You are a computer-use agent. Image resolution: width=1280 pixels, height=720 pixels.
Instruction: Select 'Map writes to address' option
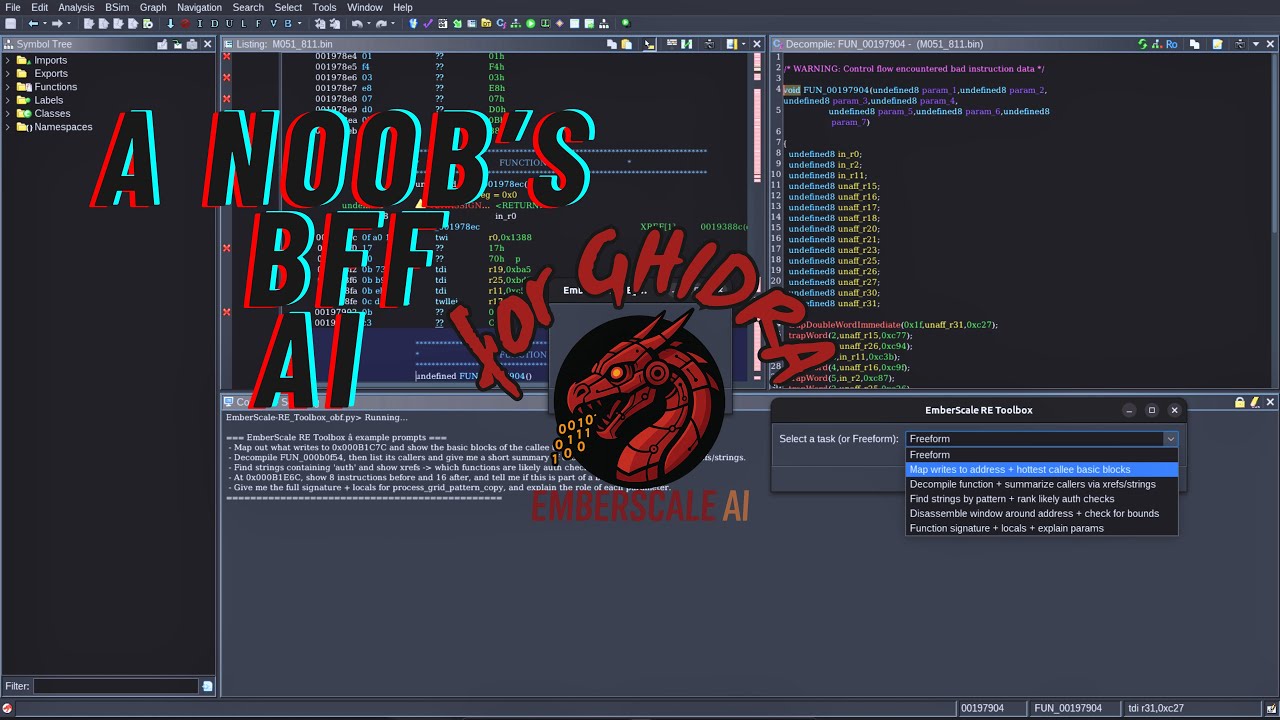(1042, 469)
